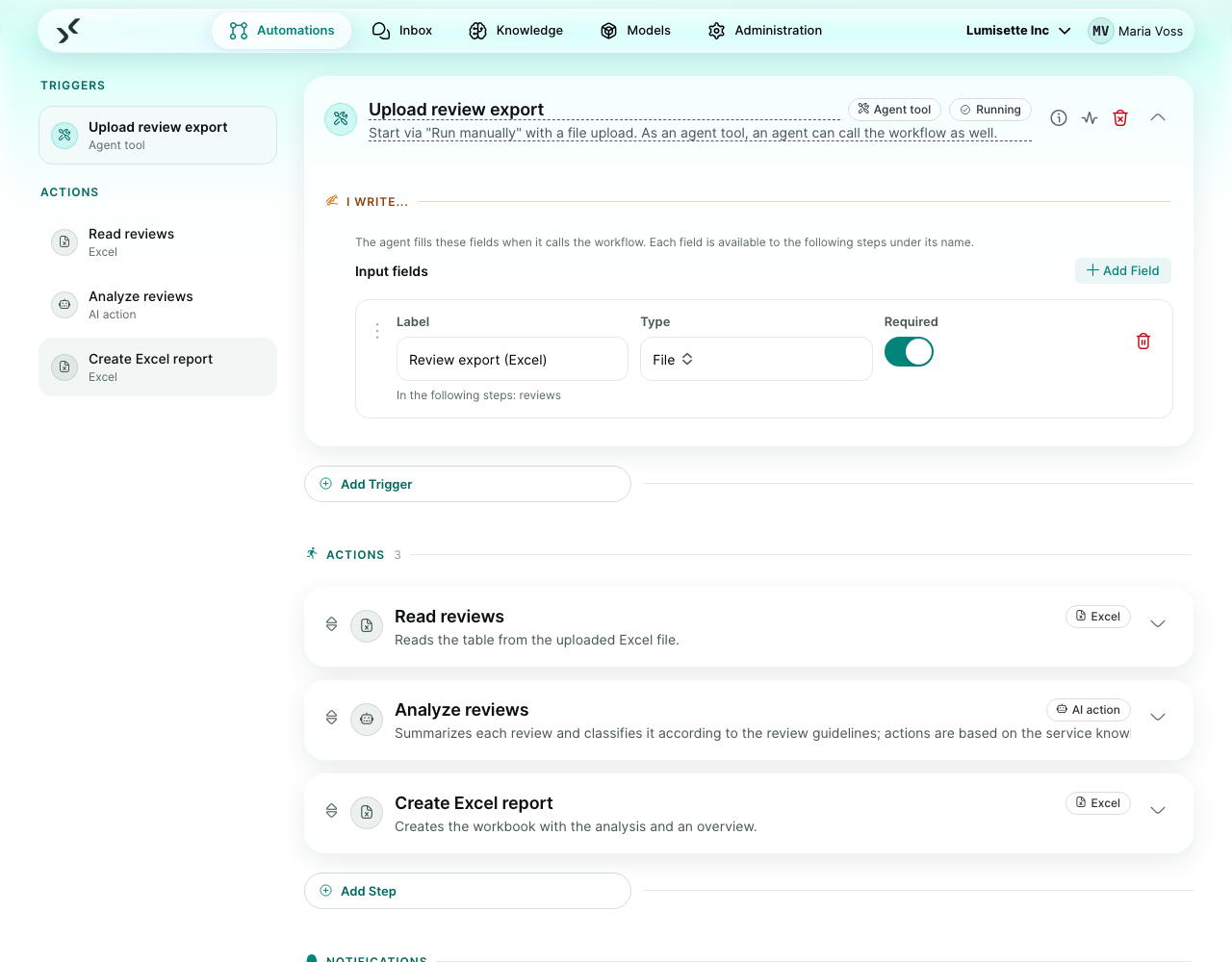
Task: Expand the Create Excel report action card
Action: (1158, 811)
